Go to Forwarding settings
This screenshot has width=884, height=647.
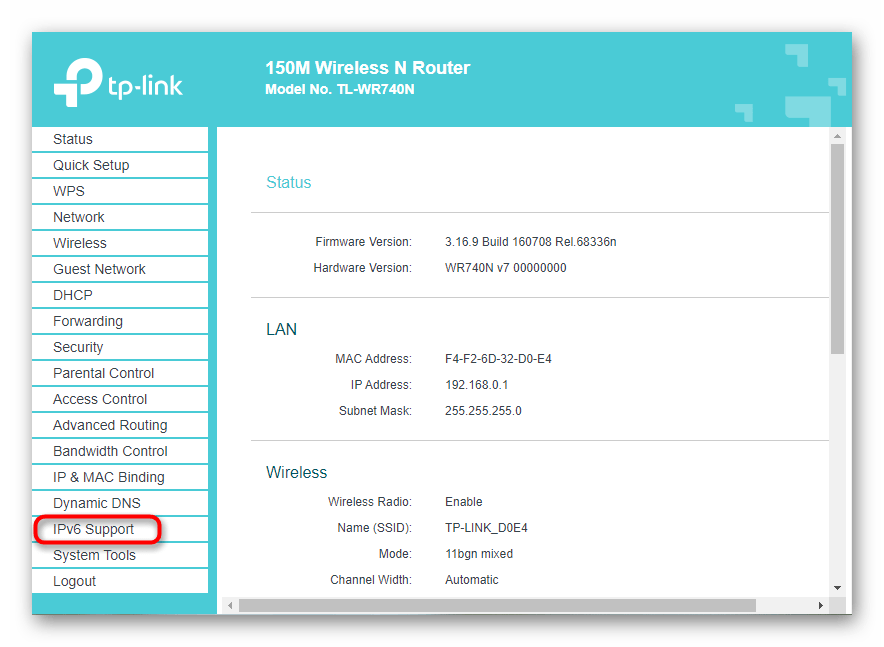pos(88,321)
